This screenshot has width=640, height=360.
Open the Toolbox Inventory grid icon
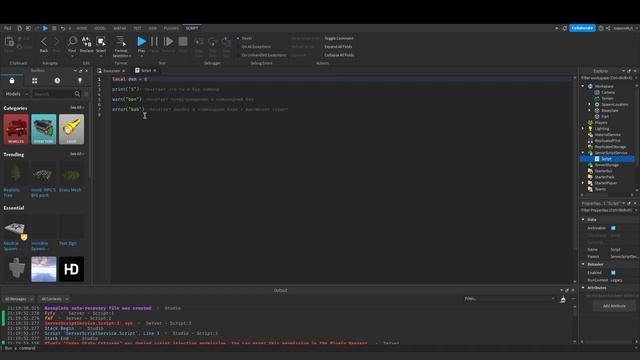(x=35, y=81)
